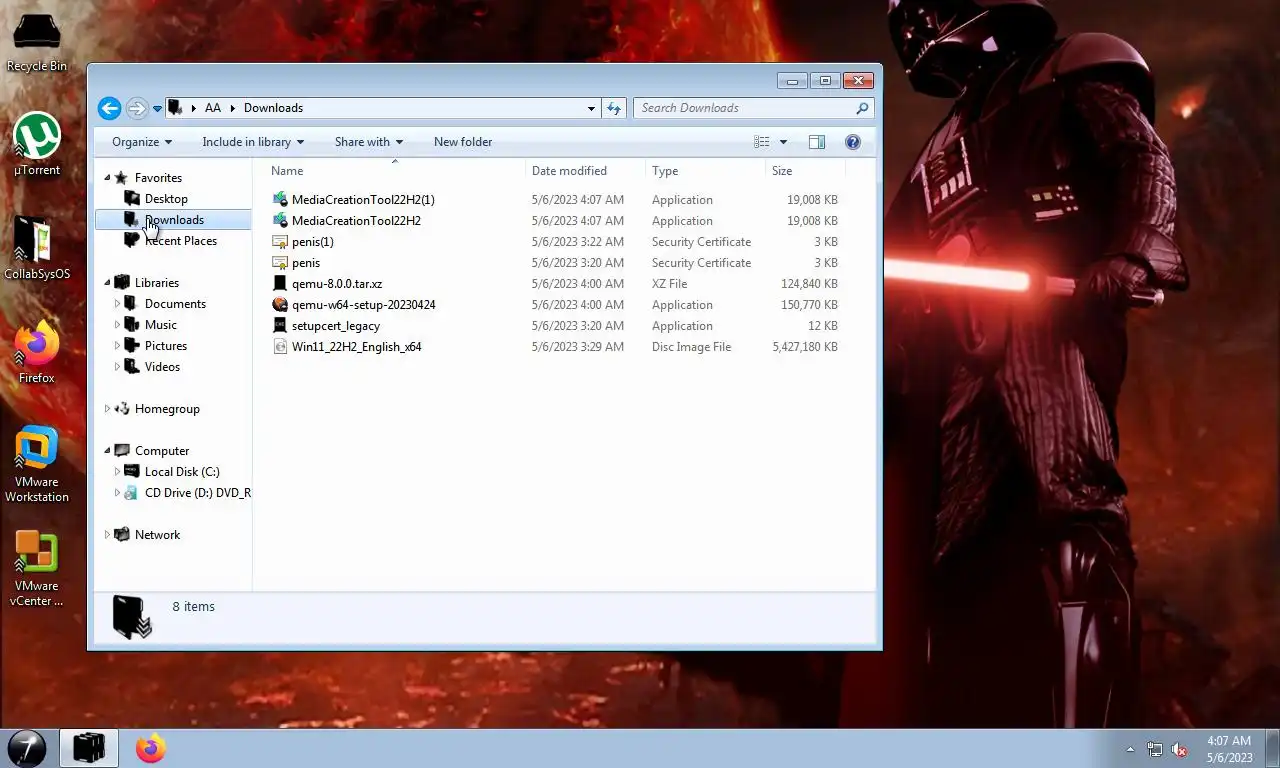Open the view options dropdown arrow
The height and width of the screenshot is (768, 1280).
(x=783, y=142)
